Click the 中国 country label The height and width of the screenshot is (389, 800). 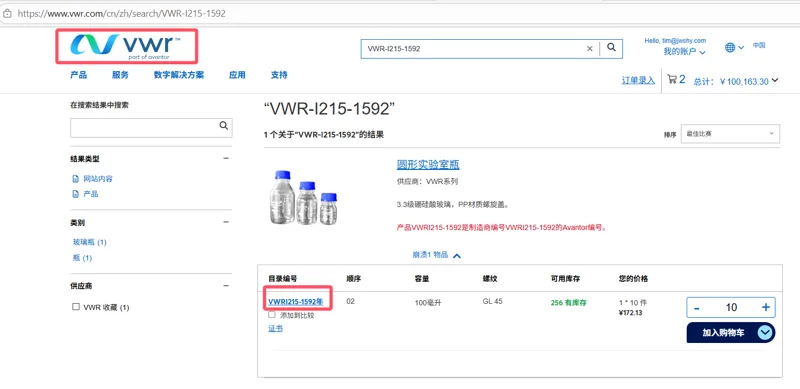click(x=759, y=45)
